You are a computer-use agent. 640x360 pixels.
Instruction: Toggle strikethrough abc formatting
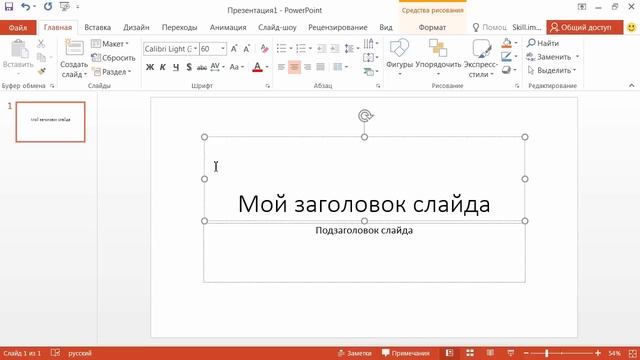(202, 67)
